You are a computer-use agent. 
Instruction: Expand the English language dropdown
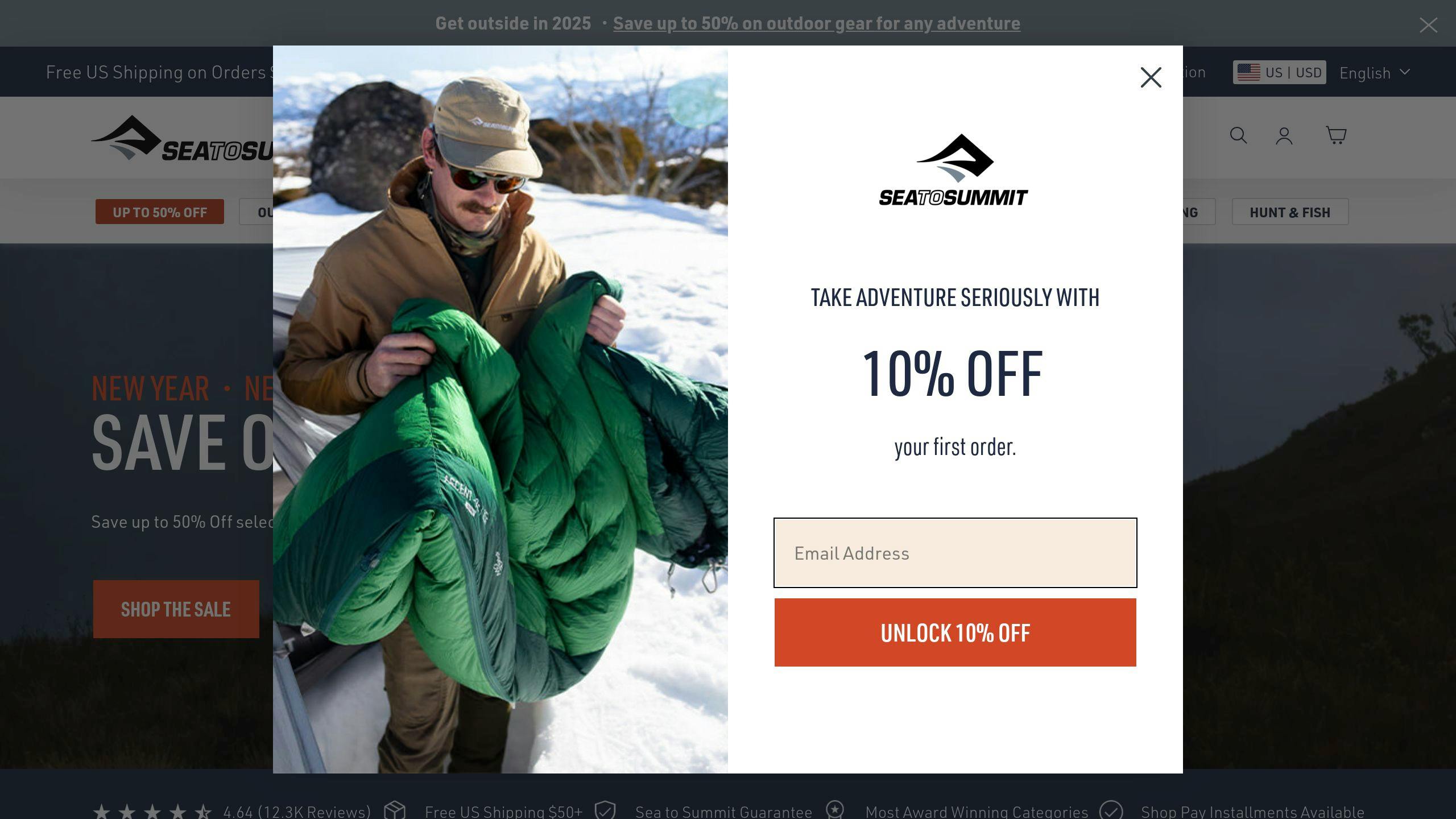(1375, 72)
